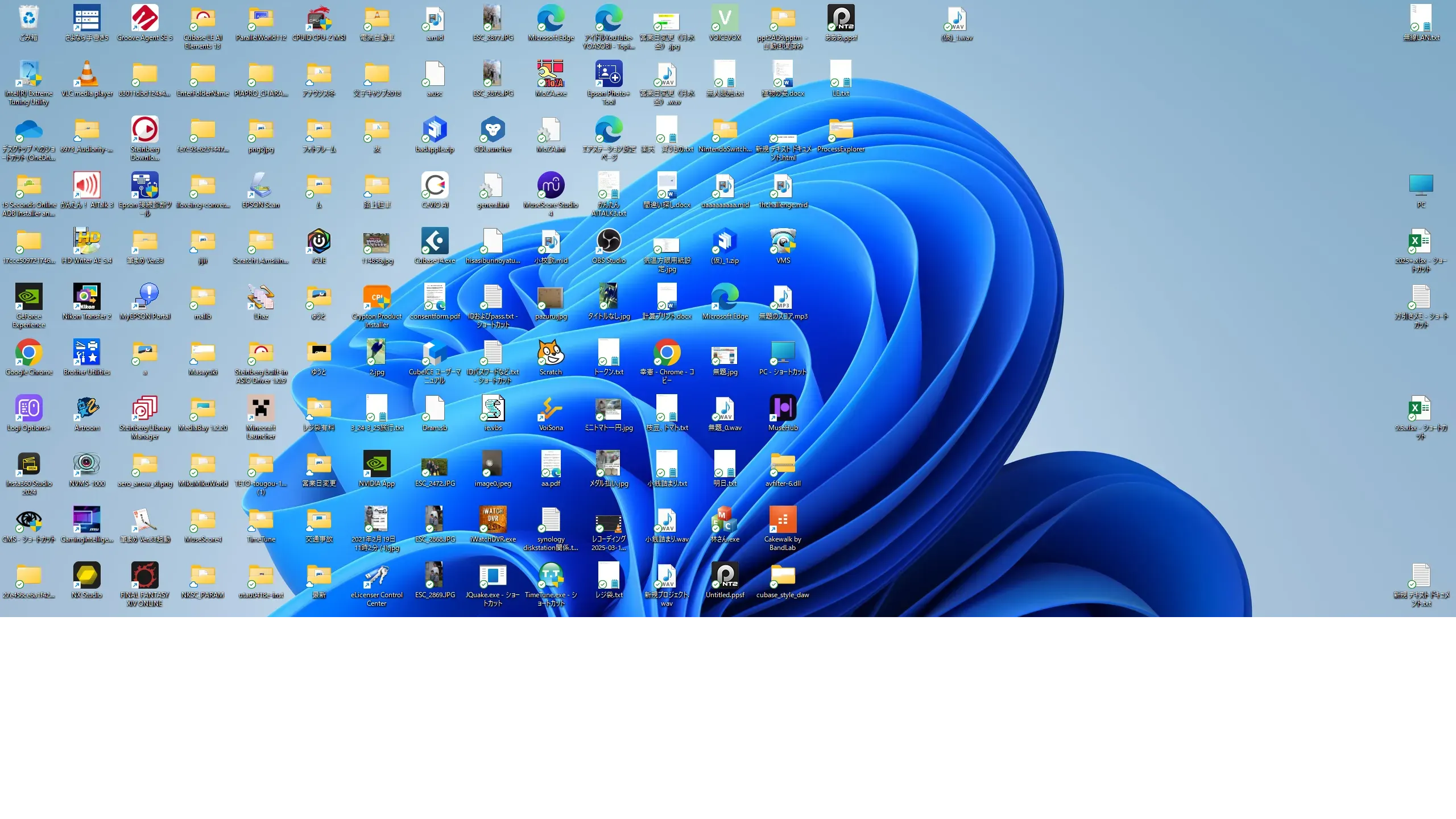The height and width of the screenshot is (819, 1456).
Task: Click the Cakewalk by BandLab icon
Action: click(x=783, y=520)
